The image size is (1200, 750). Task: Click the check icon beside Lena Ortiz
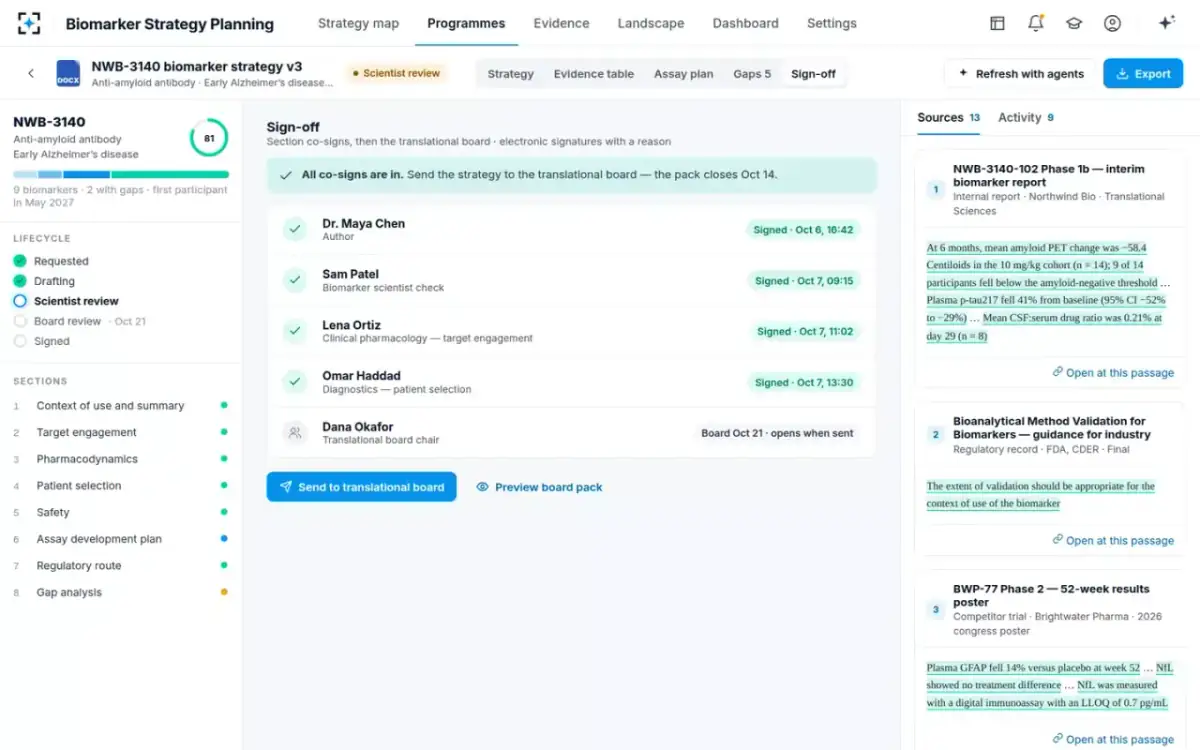point(295,331)
